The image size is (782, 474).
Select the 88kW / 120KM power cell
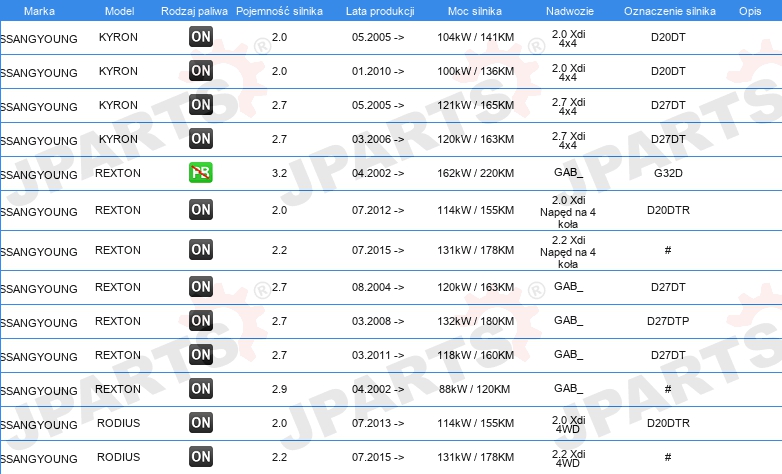click(474, 389)
